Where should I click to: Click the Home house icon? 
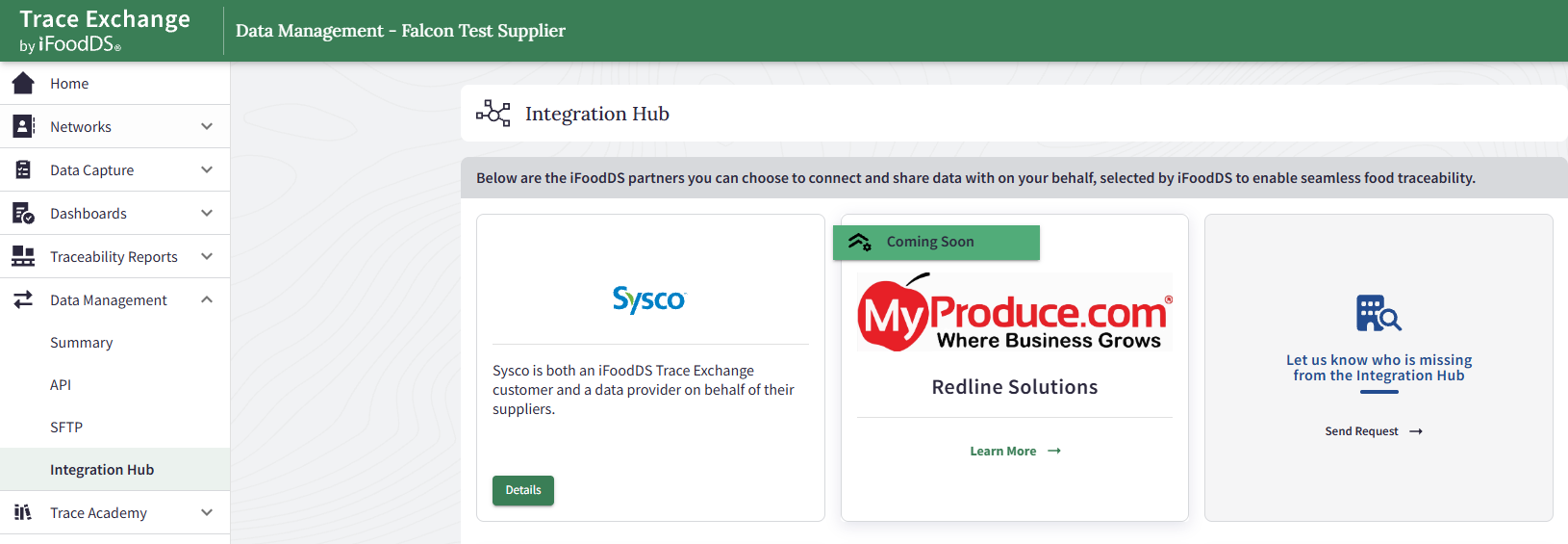23,84
